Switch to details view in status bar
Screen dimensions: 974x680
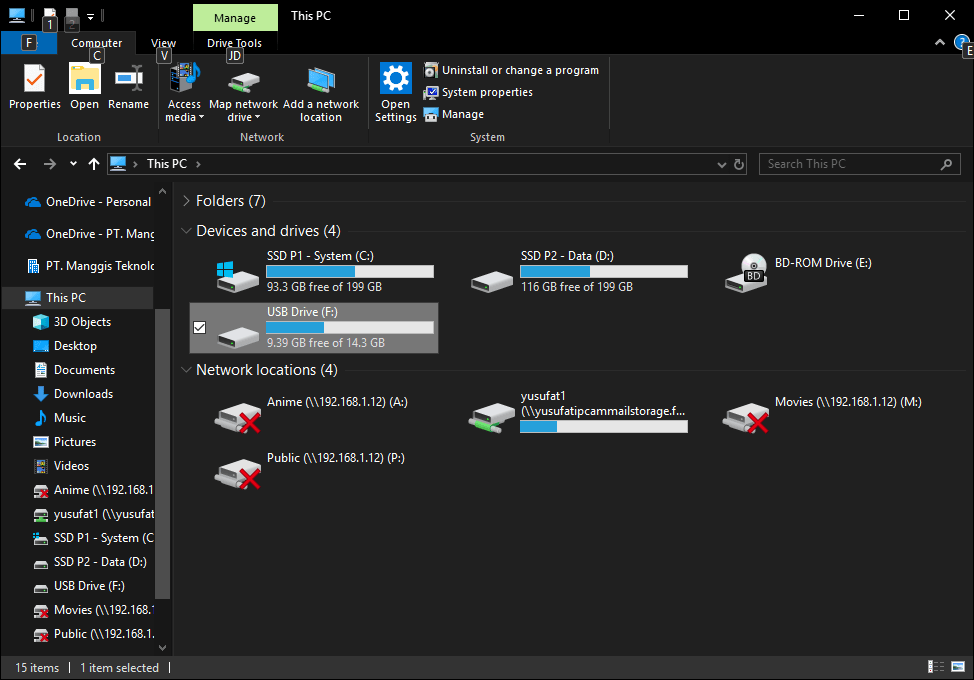coord(935,667)
